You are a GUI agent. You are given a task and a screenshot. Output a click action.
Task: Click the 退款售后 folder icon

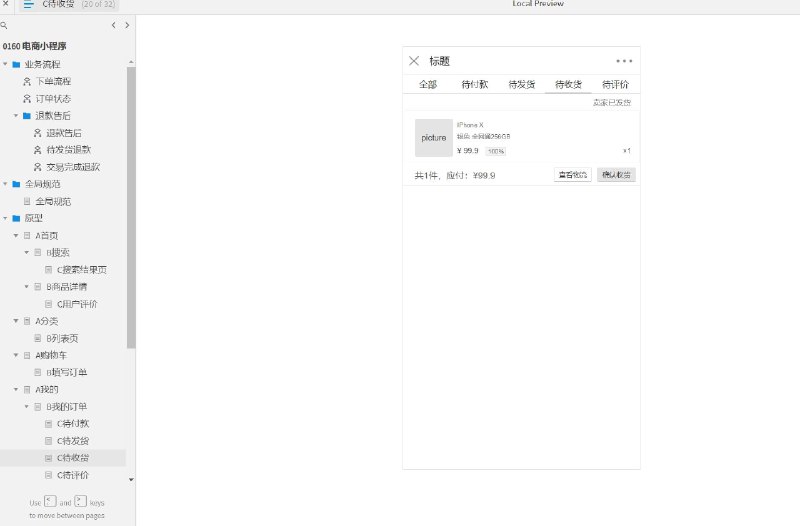click(x=27, y=116)
